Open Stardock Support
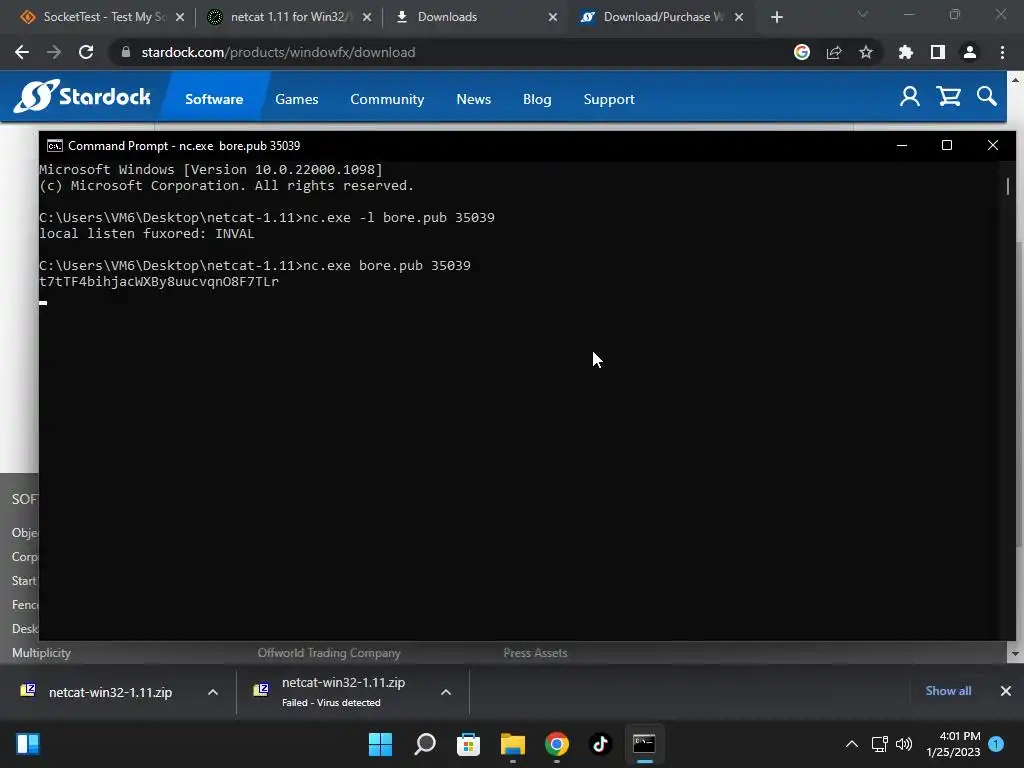The height and width of the screenshot is (768, 1024). (x=609, y=99)
